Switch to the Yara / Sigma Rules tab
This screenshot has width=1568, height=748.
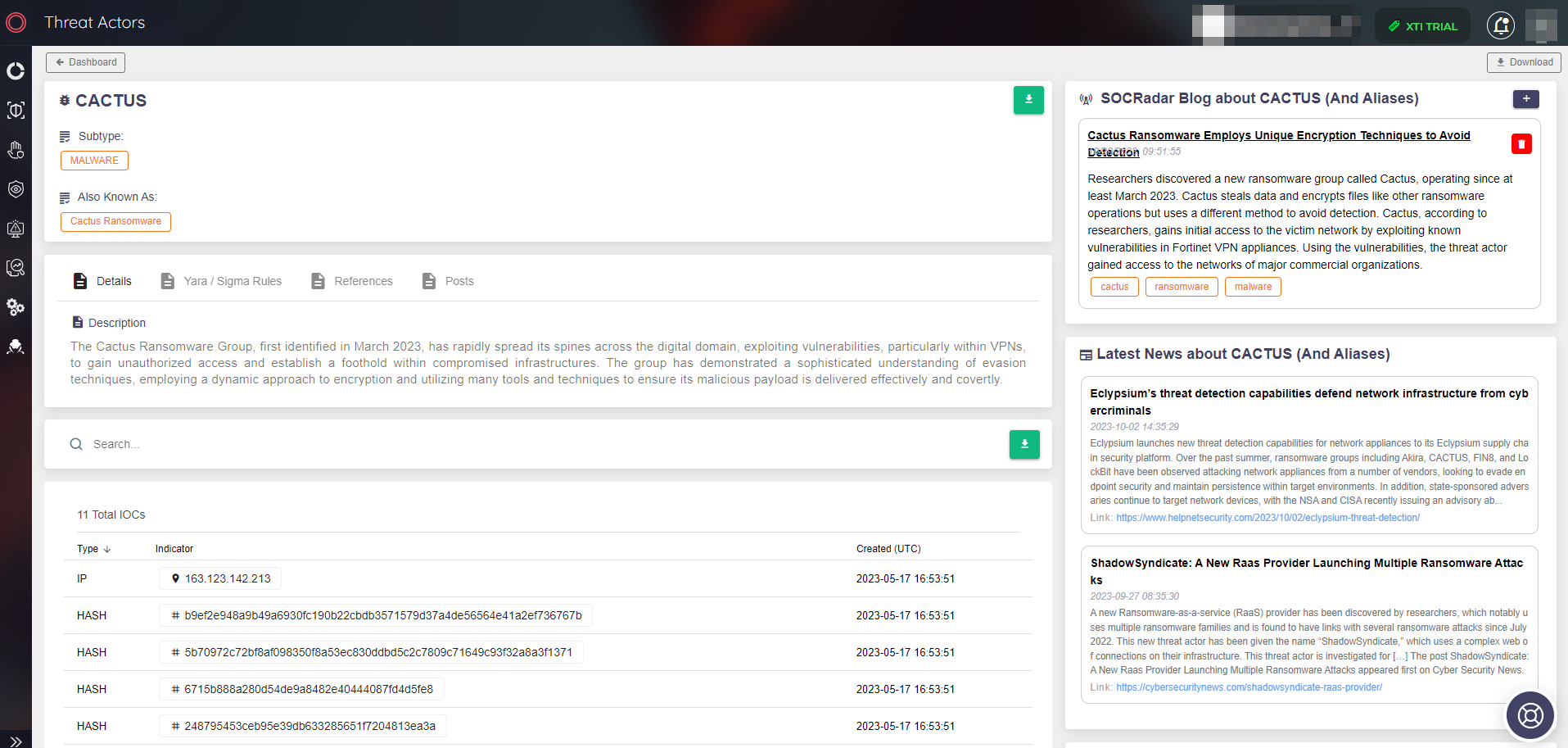pyautogui.click(x=221, y=281)
